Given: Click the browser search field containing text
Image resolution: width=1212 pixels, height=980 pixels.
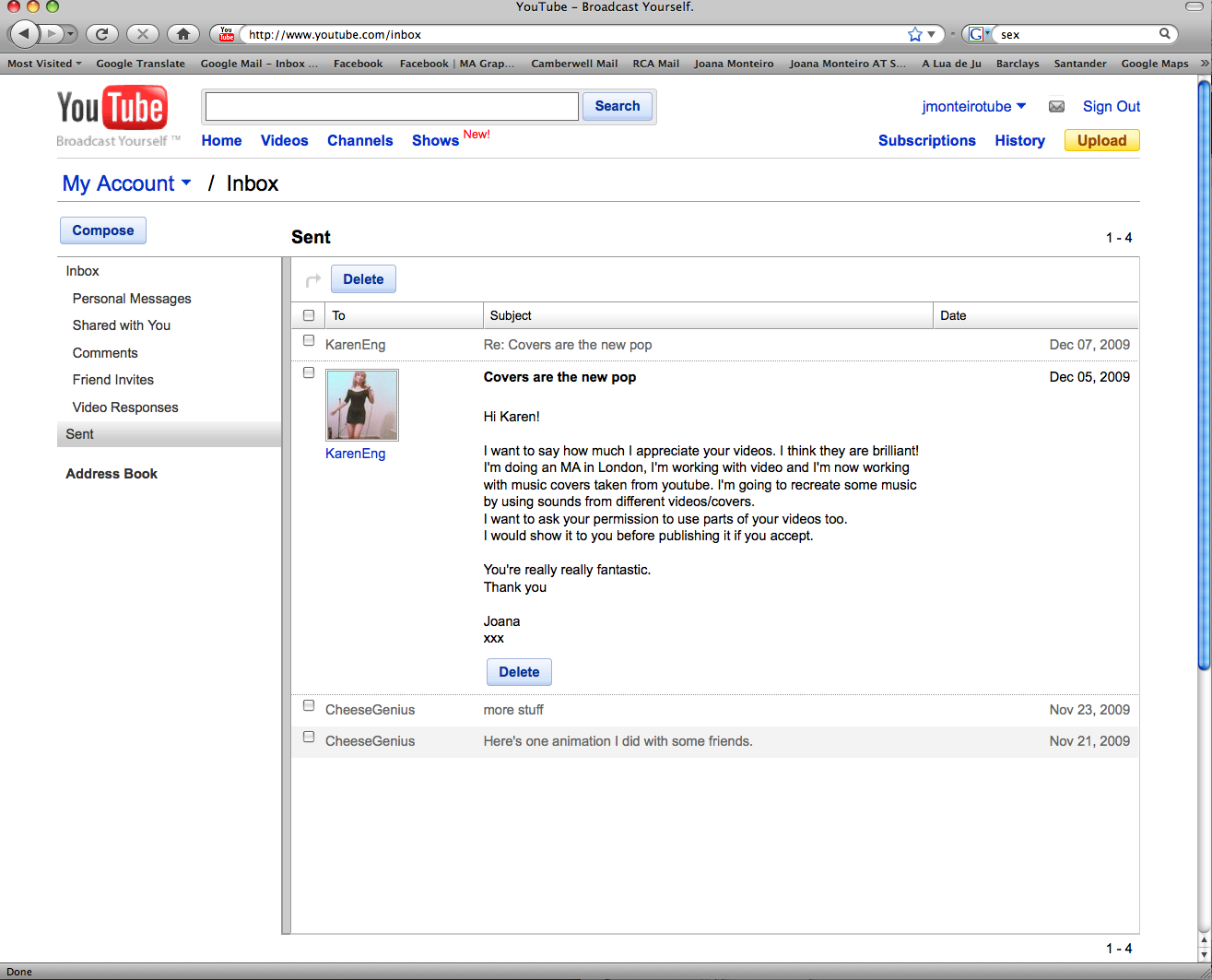Looking at the screenshot, I should [1074, 34].
